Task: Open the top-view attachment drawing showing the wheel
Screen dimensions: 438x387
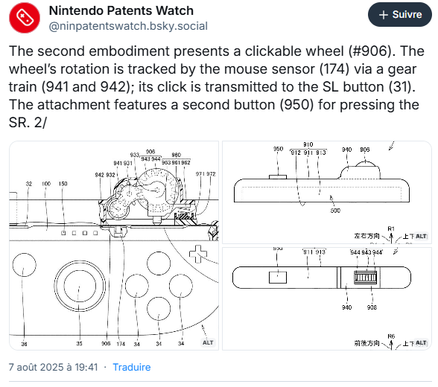Action: point(327,299)
